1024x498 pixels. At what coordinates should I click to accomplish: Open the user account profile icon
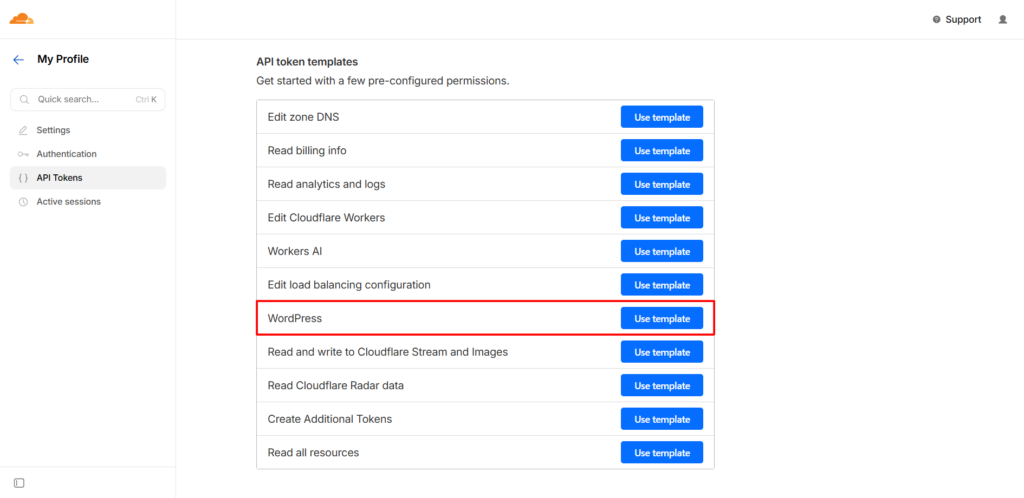pyautogui.click(x=1003, y=20)
